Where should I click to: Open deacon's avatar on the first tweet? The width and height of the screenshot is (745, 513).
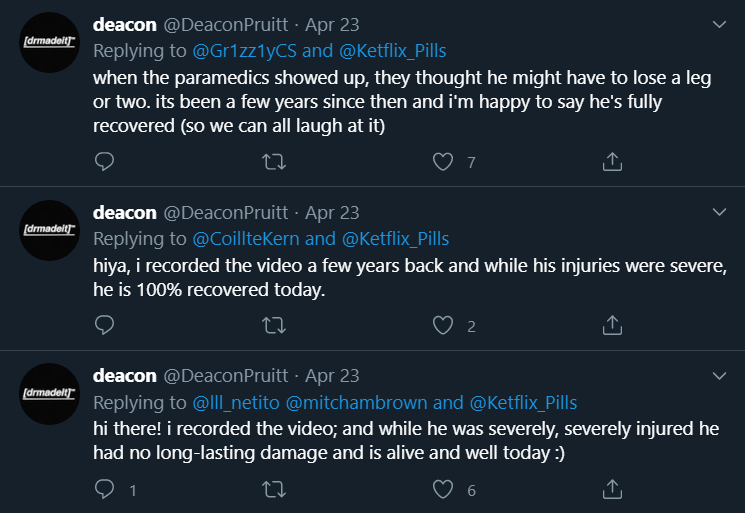click(x=49, y=42)
